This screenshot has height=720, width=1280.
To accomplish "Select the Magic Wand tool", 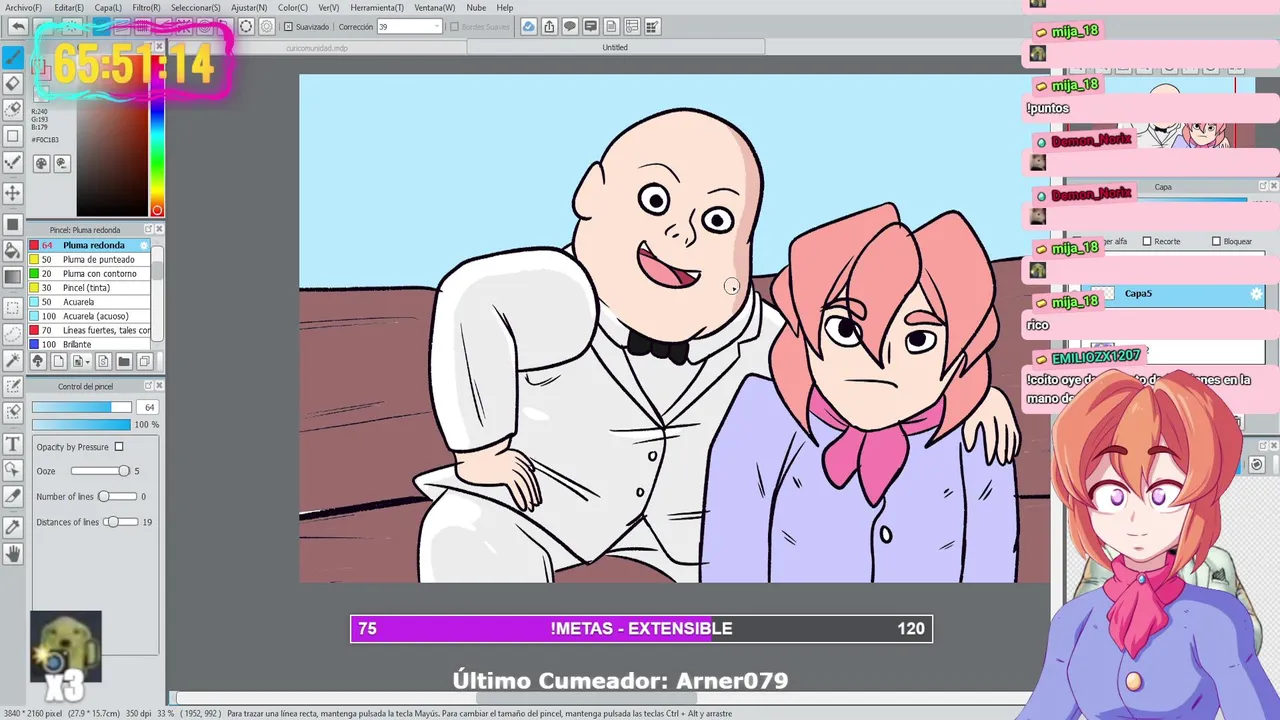I will tap(13, 360).
